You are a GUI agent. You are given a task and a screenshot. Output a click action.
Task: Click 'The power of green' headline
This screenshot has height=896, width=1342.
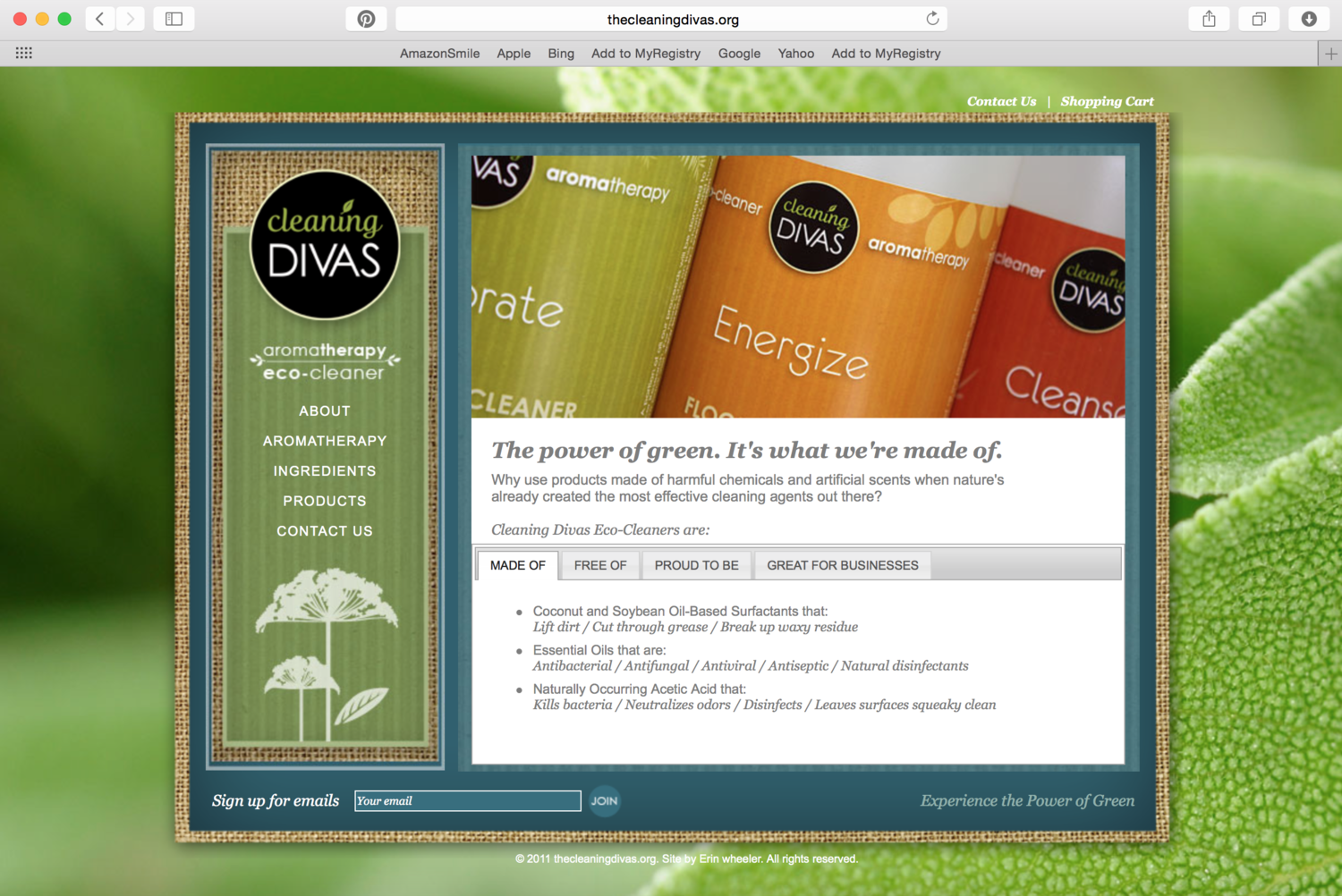click(x=747, y=450)
